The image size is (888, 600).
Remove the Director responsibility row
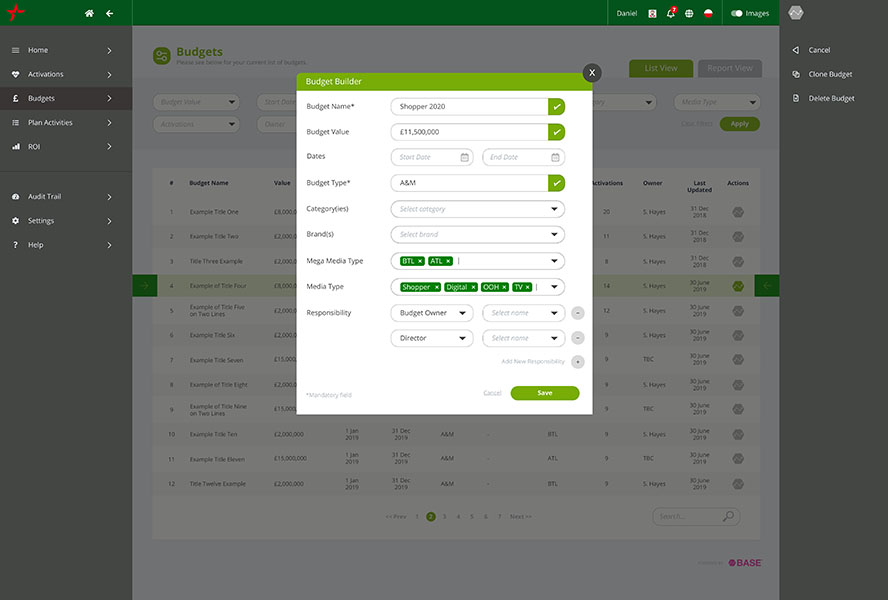pyautogui.click(x=578, y=338)
